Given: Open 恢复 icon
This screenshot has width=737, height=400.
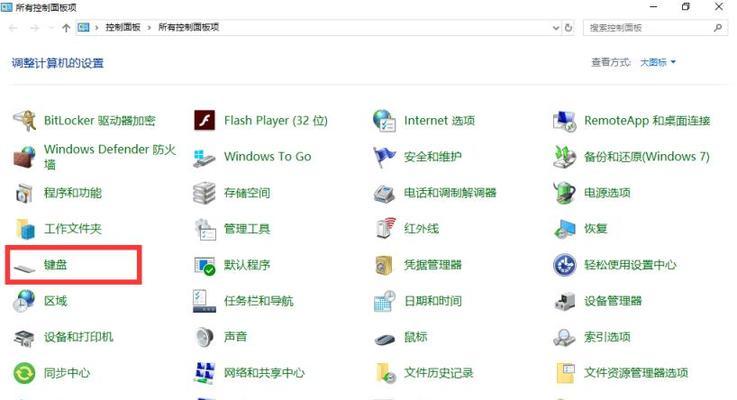Looking at the screenshot, I should point(564,229).
